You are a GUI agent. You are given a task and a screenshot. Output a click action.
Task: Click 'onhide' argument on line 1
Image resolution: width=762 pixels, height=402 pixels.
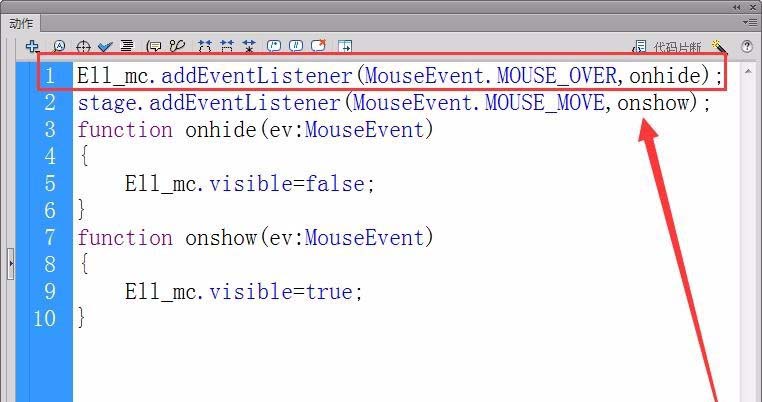coord(664,76)
